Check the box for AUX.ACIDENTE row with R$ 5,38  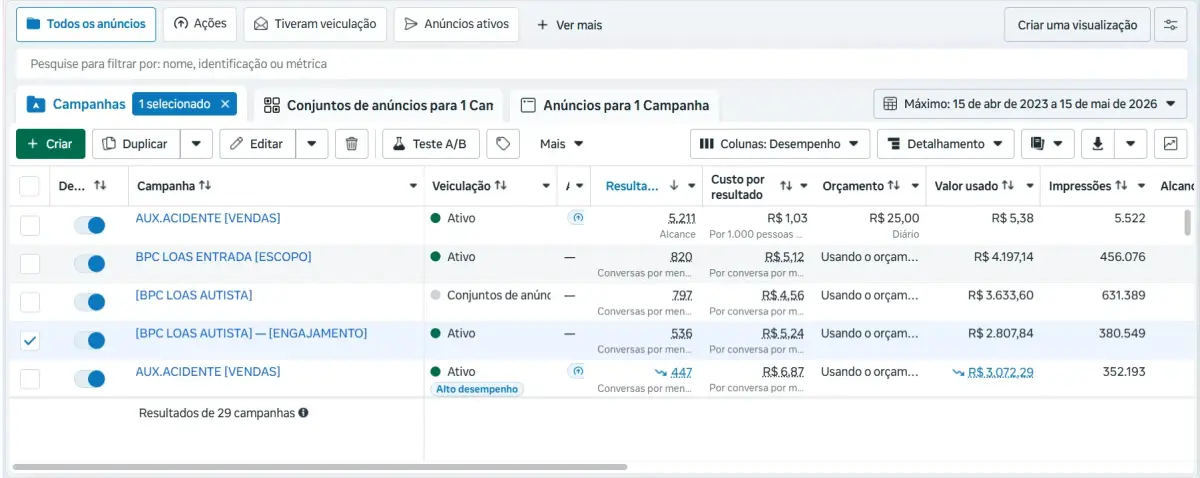30,225
